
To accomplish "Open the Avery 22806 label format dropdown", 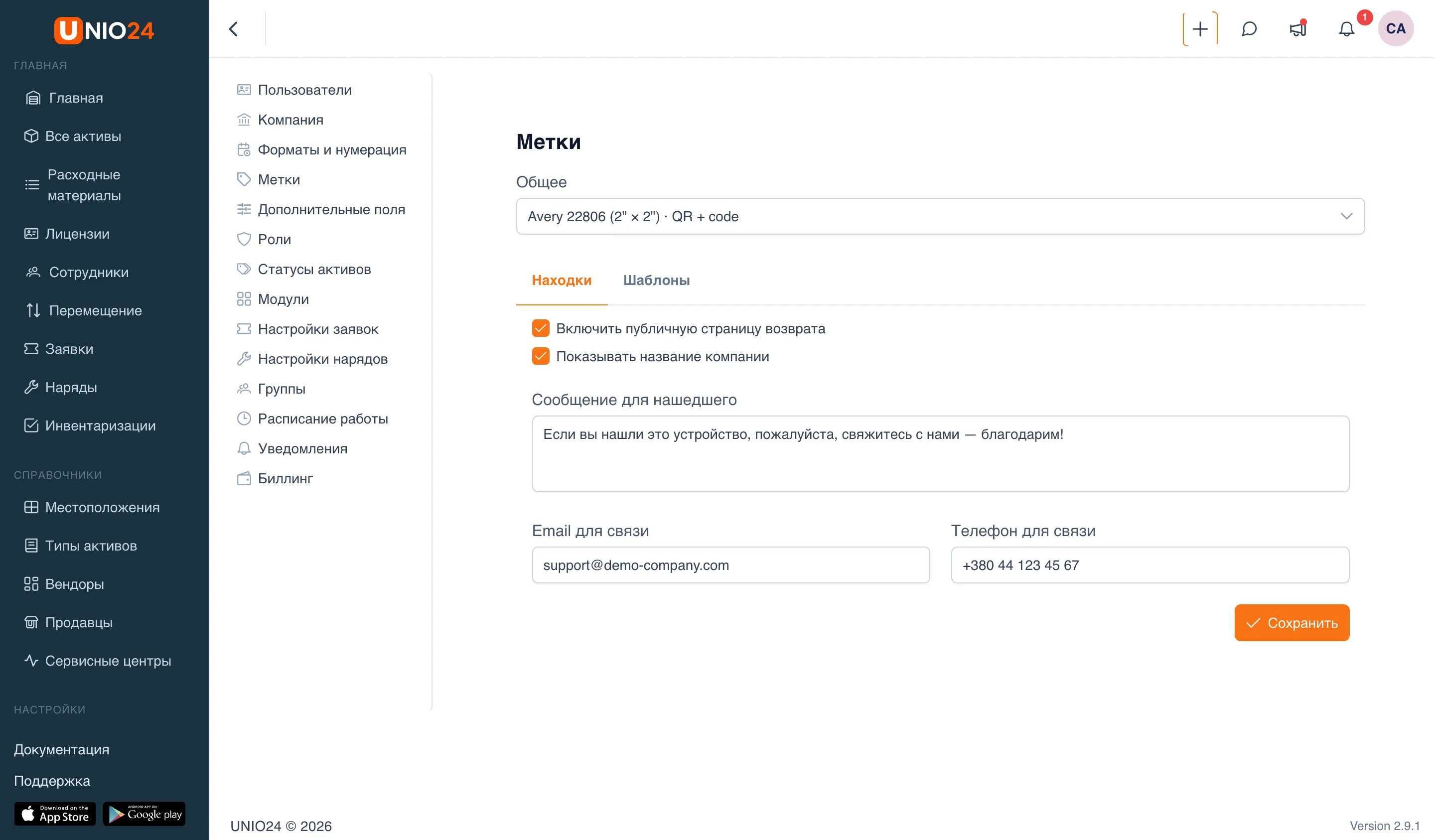I will [940, 216].
